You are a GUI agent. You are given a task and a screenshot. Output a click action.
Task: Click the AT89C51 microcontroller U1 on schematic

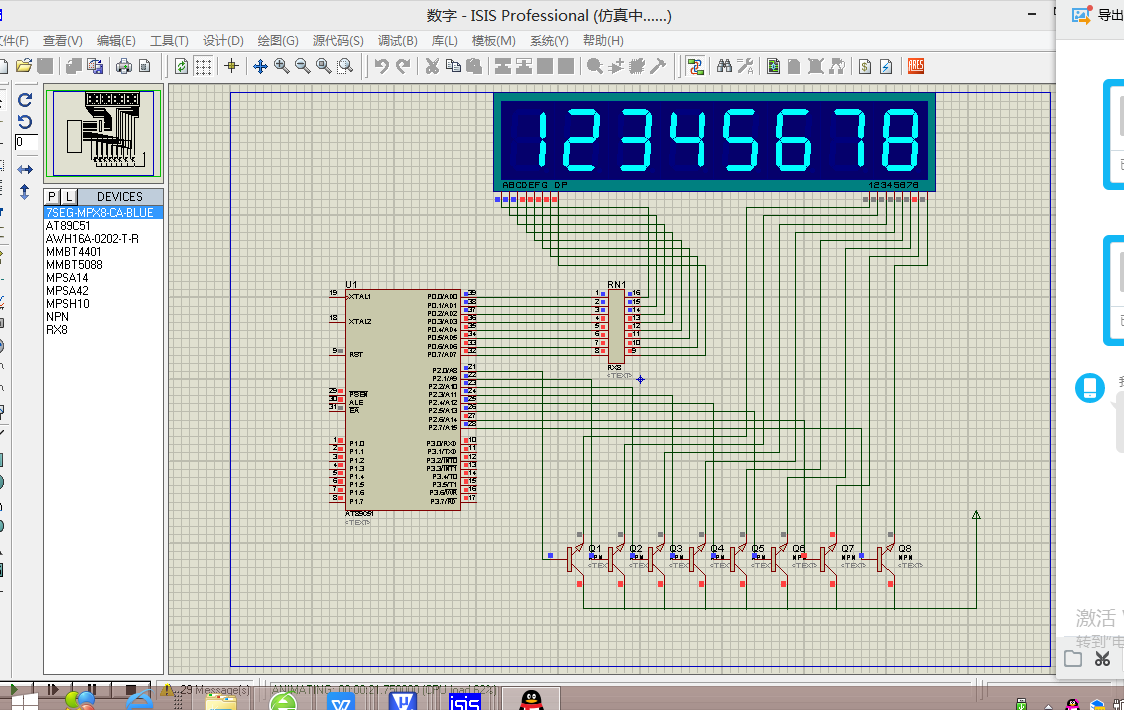coord(402,400)
